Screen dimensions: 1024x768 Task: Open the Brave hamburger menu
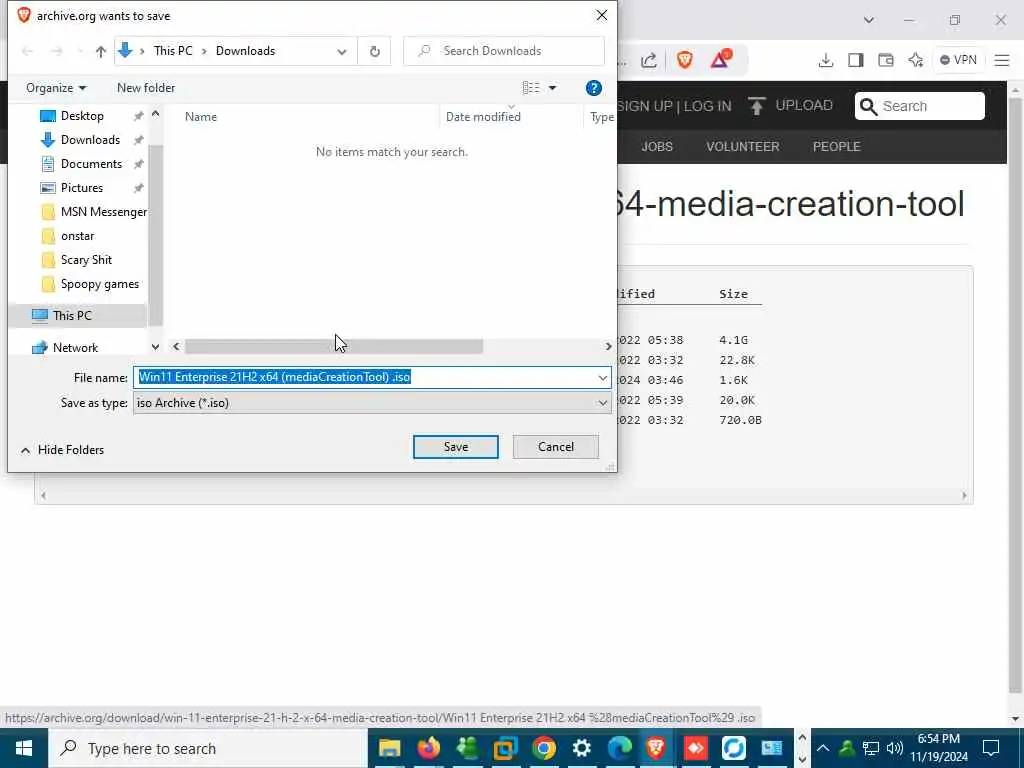(x=1002, y=61)
